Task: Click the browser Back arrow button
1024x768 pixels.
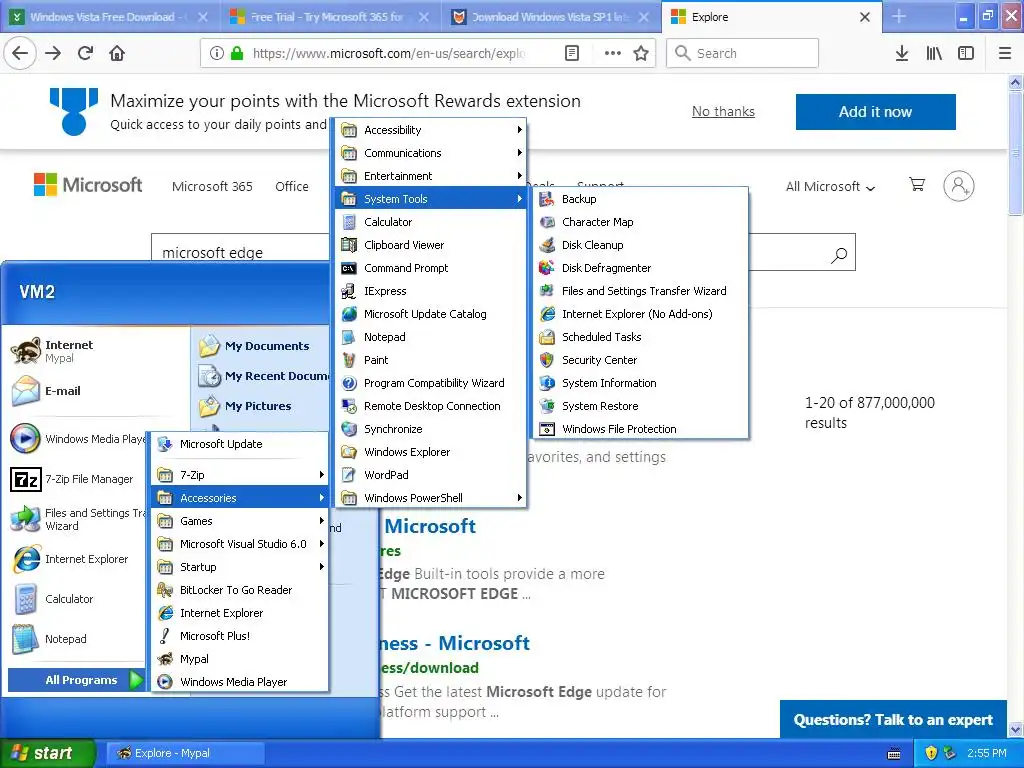Action: [x=20, y=53]
